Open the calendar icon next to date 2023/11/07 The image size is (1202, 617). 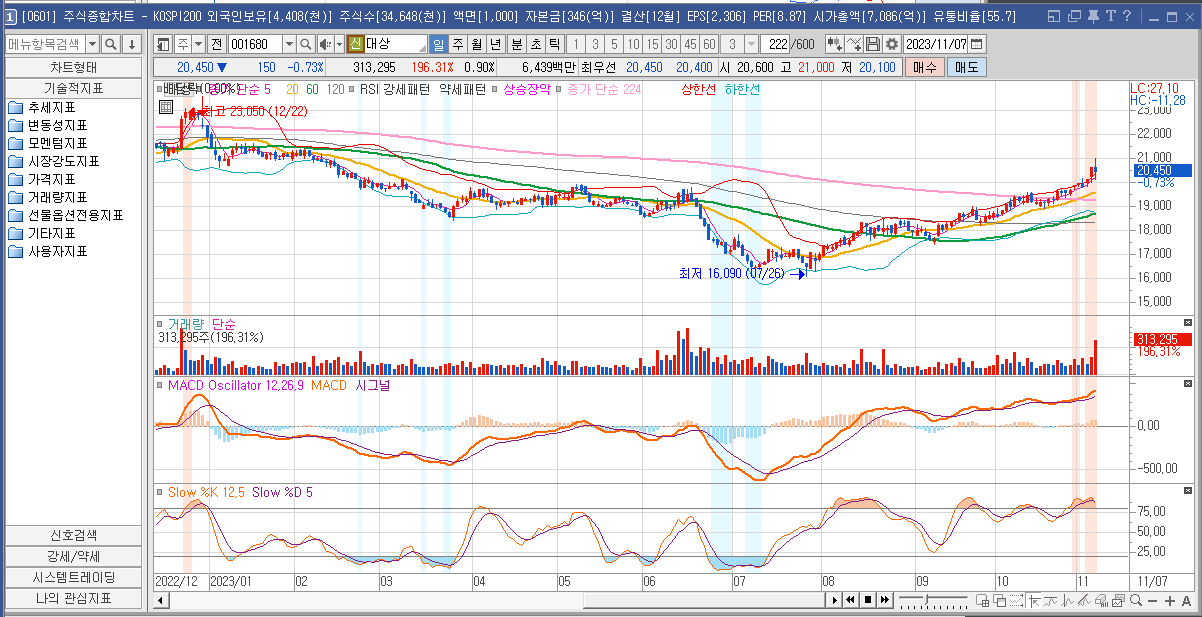976,44
